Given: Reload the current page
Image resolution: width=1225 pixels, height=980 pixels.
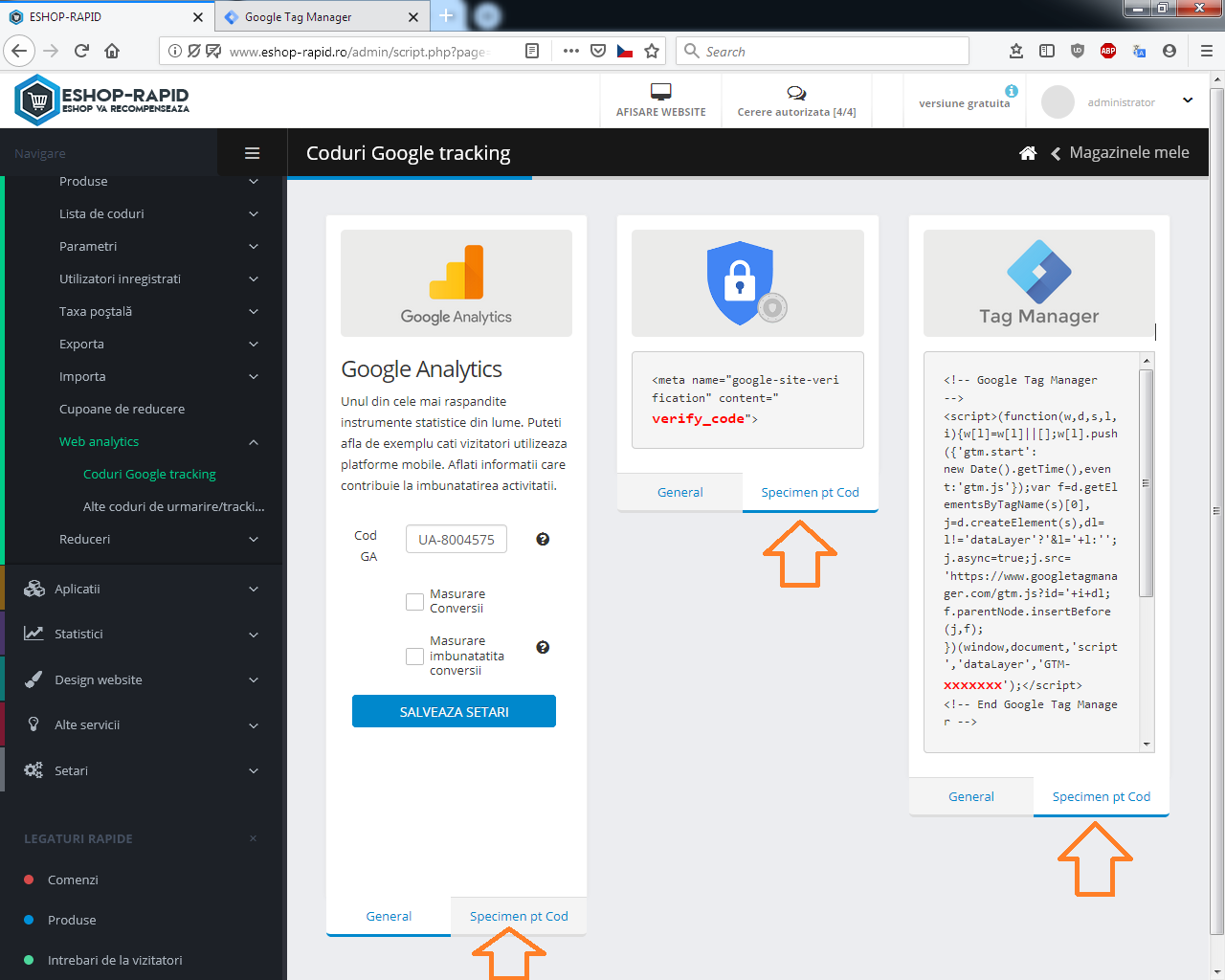Looking at the screenshot, I should 81,51.
